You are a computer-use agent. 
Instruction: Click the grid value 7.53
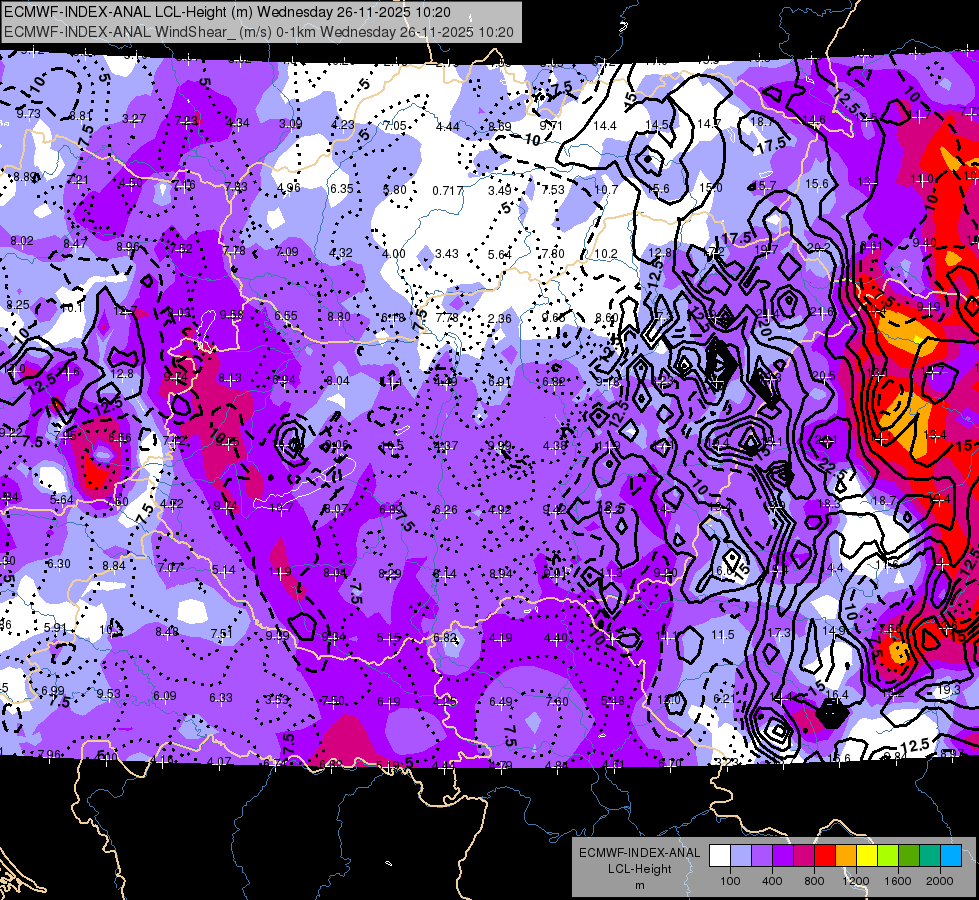pos(553,190)
